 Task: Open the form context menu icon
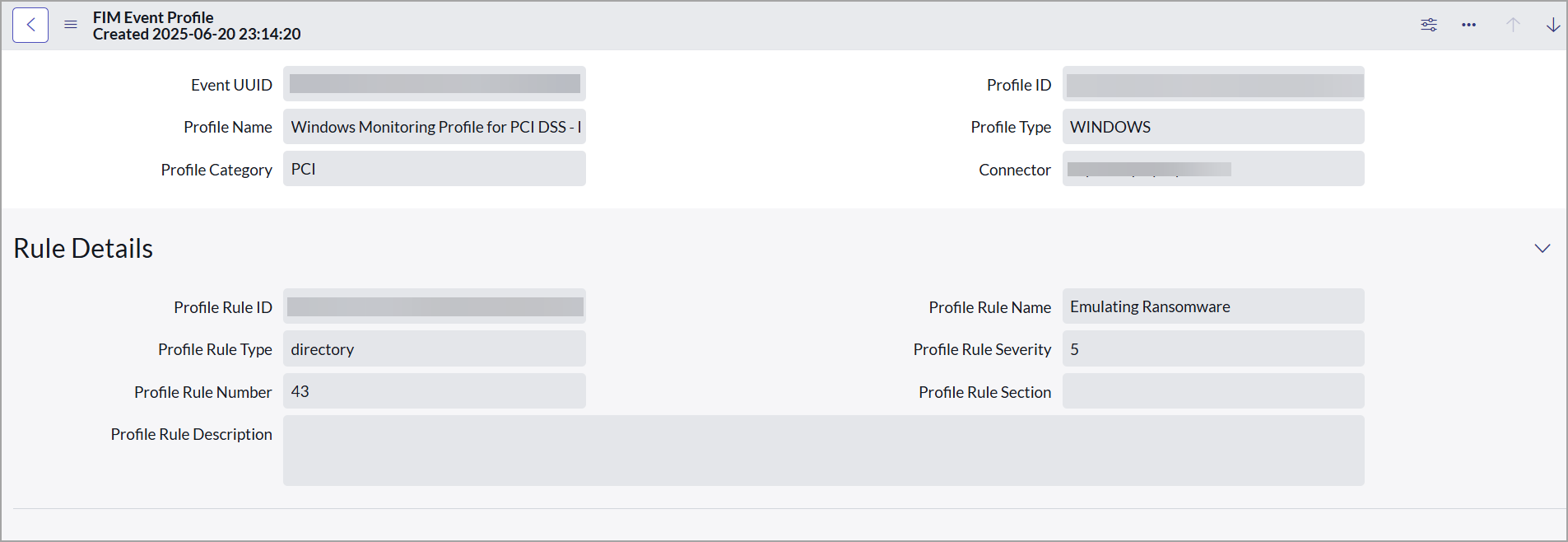point(71,25)
